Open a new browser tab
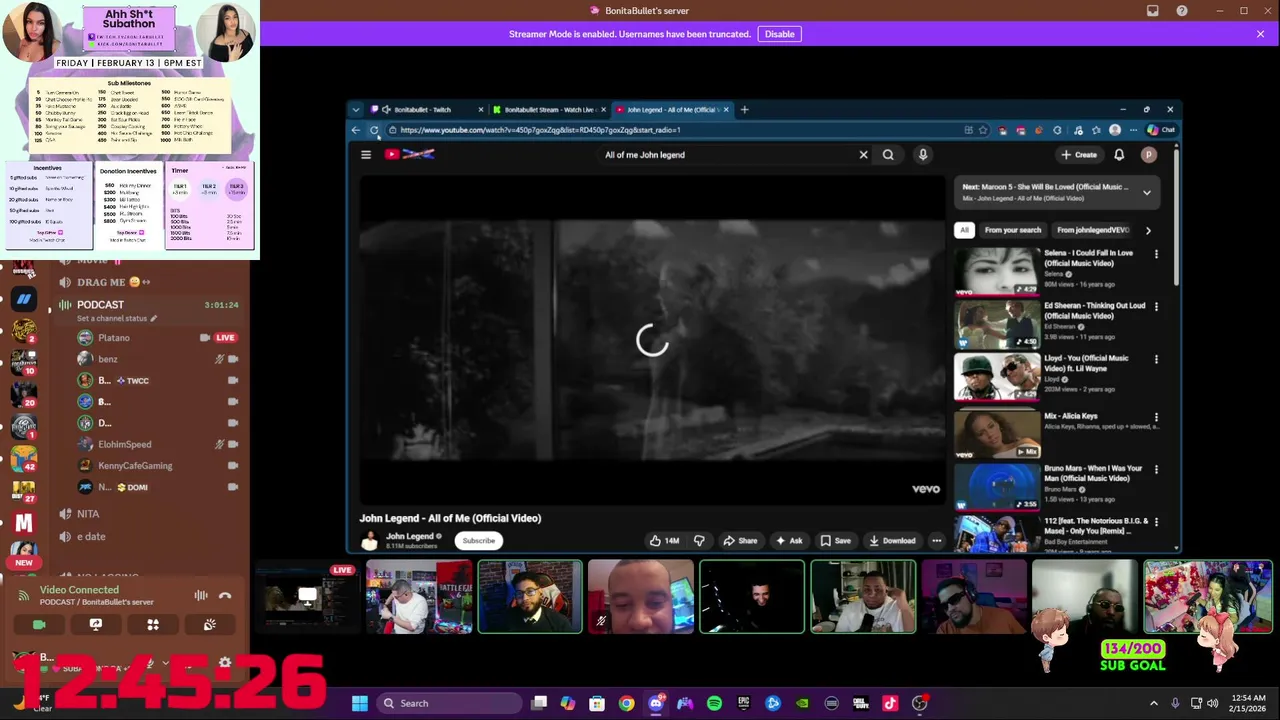Viewport: 1280px width, 720px height. pos(744,110)
